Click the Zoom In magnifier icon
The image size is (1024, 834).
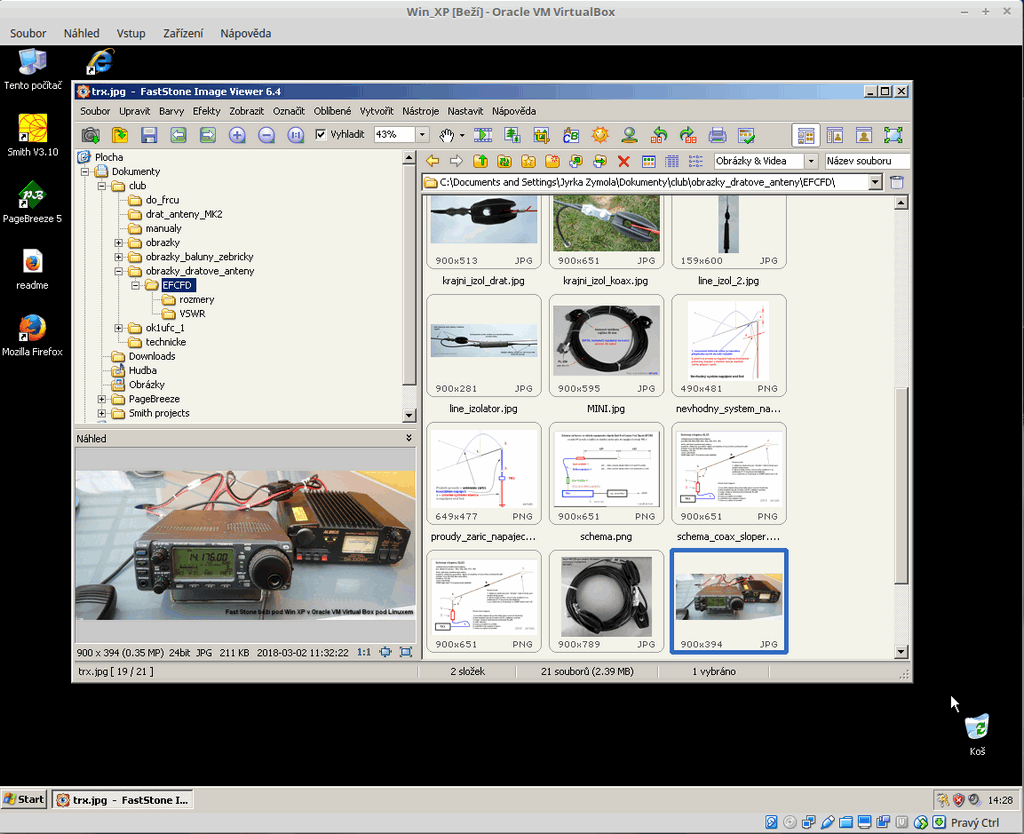pyautogui.click(x=237, y=135)
